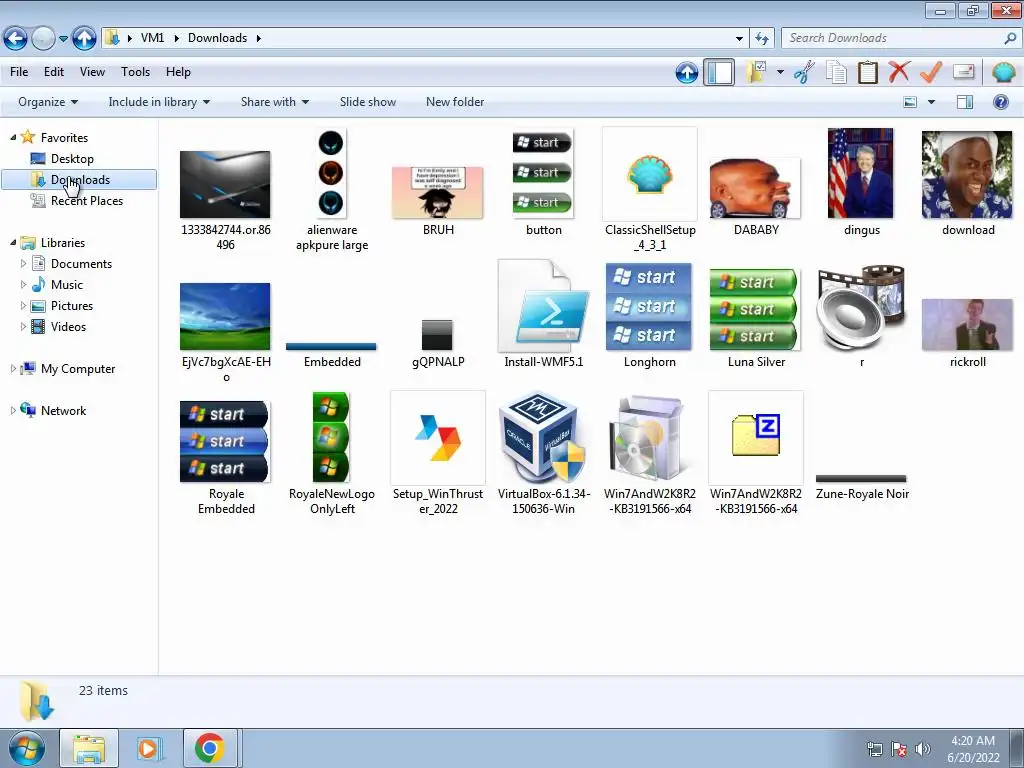Click the Forward navigation arrow

click(44, 39)
